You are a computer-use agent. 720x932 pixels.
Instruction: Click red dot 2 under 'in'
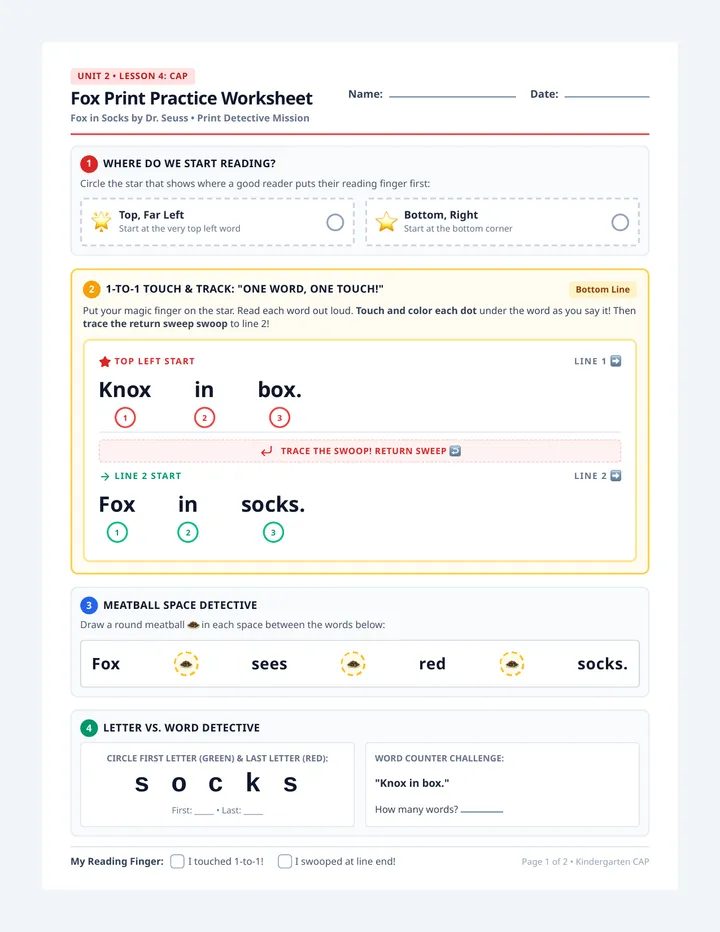tap(205, 417)
